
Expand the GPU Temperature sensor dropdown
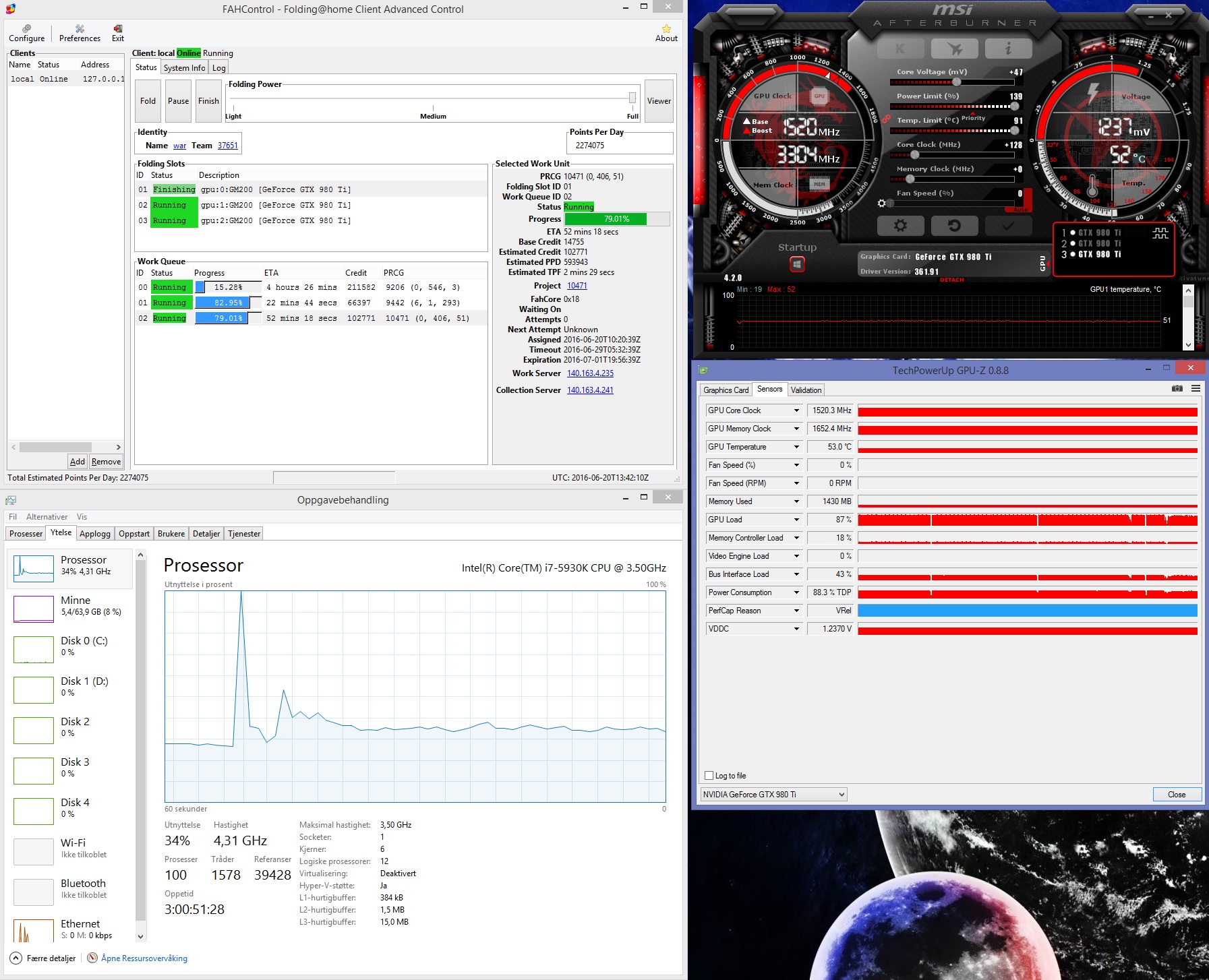(x=796, y=447)
